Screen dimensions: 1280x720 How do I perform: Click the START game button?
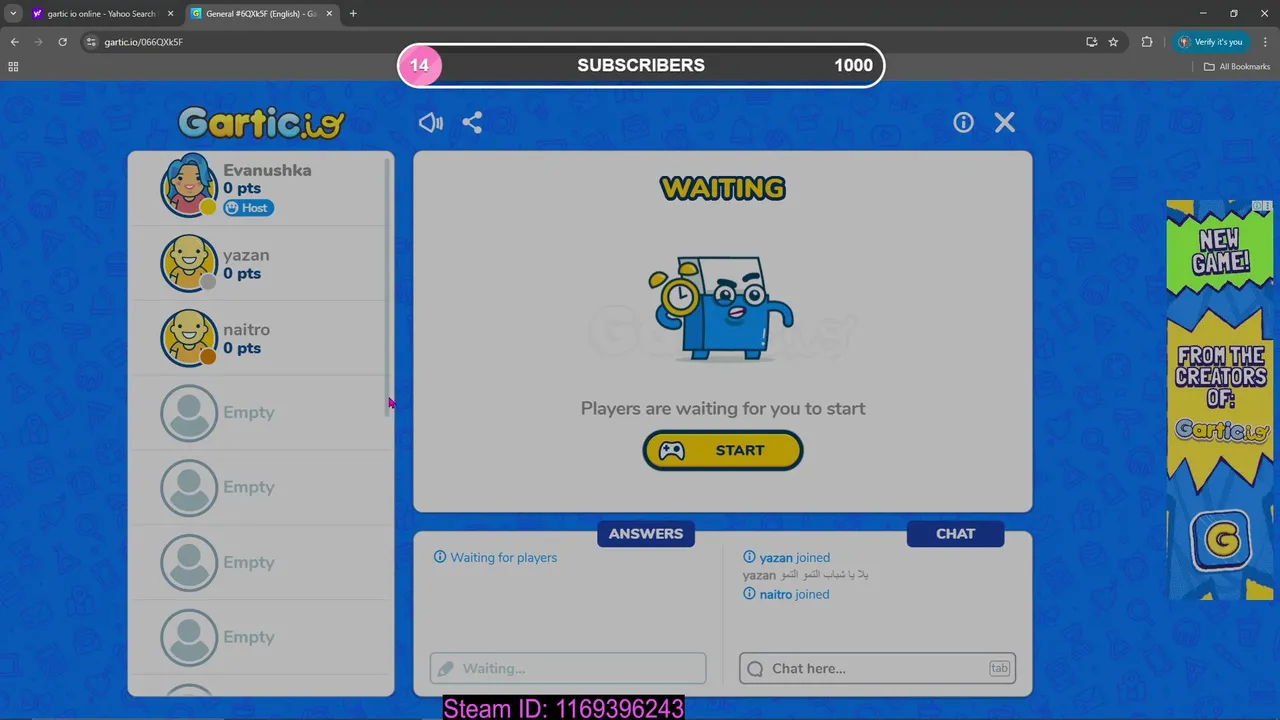(x=723, y=450)
